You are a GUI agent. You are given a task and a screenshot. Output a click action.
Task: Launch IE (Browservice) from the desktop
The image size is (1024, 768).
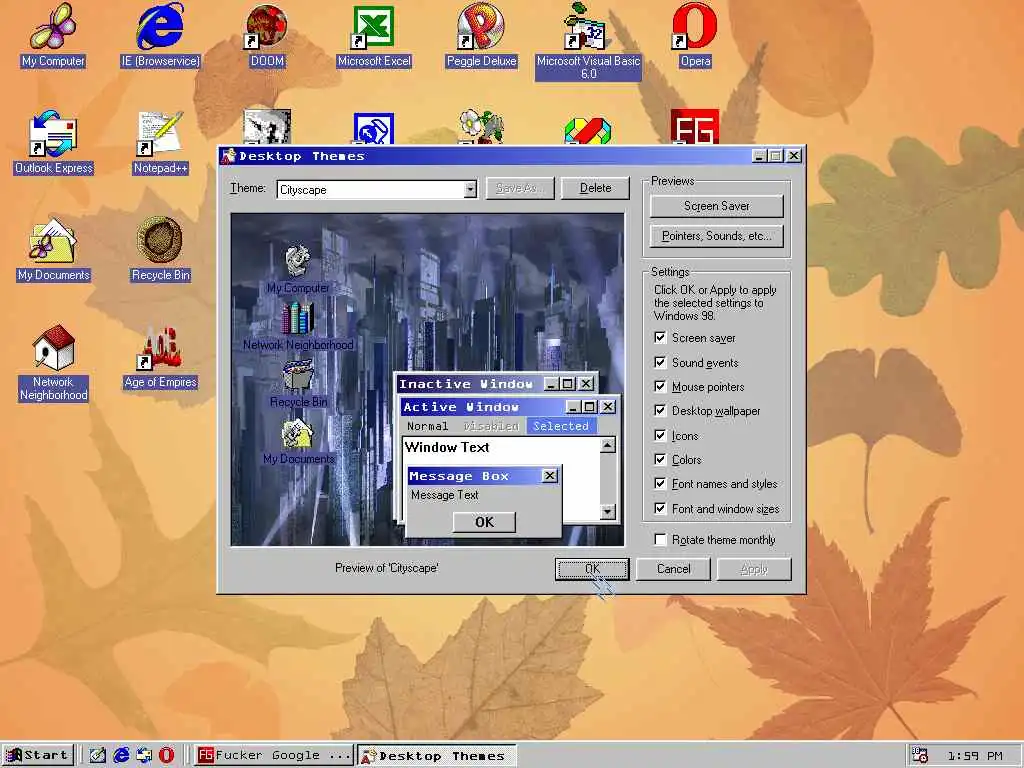click(160, 36)
